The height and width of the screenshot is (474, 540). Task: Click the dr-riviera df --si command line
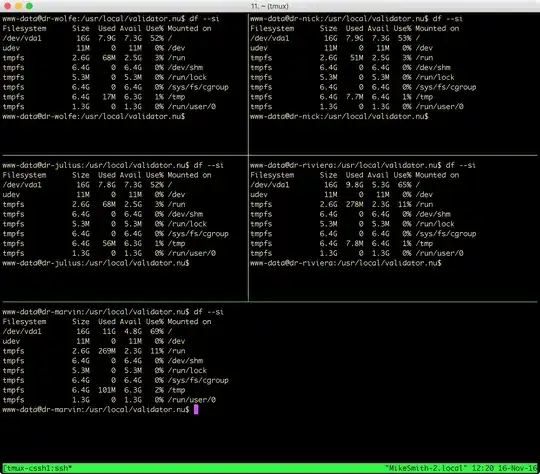tap(363, 165)
